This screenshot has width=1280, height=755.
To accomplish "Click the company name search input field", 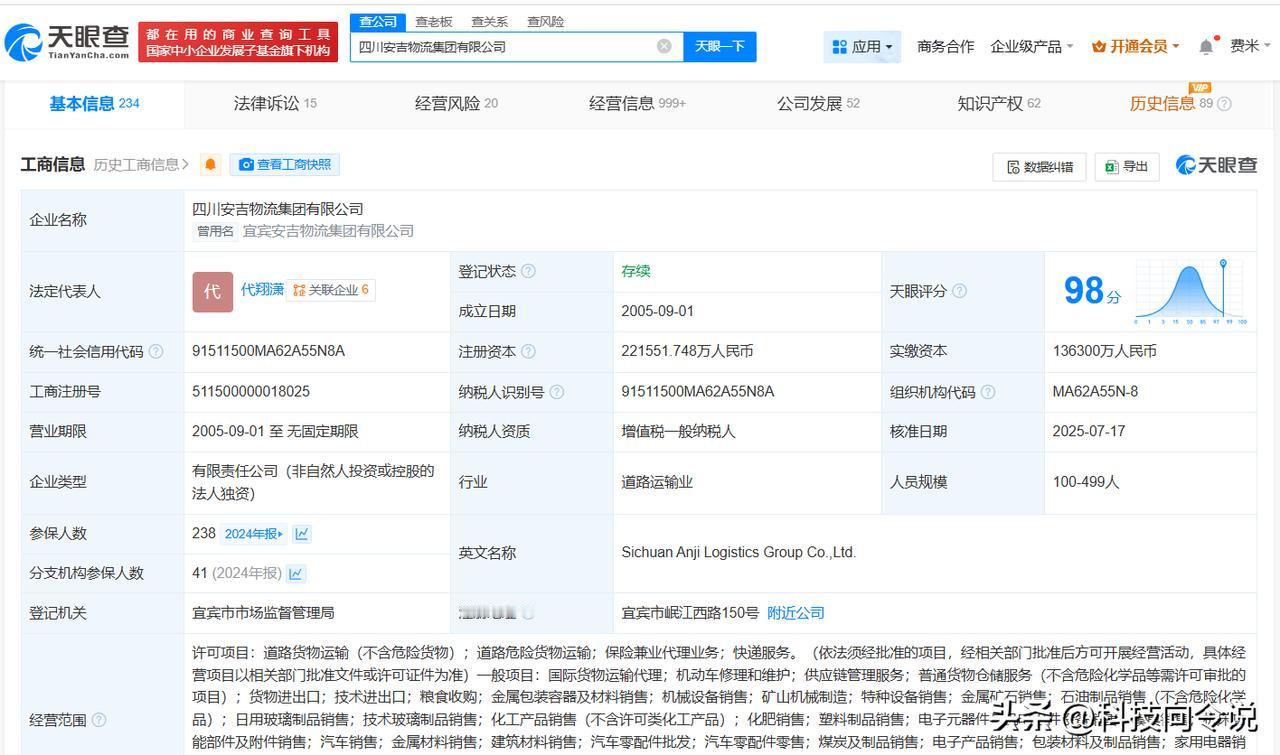I will tap(505, 46).
